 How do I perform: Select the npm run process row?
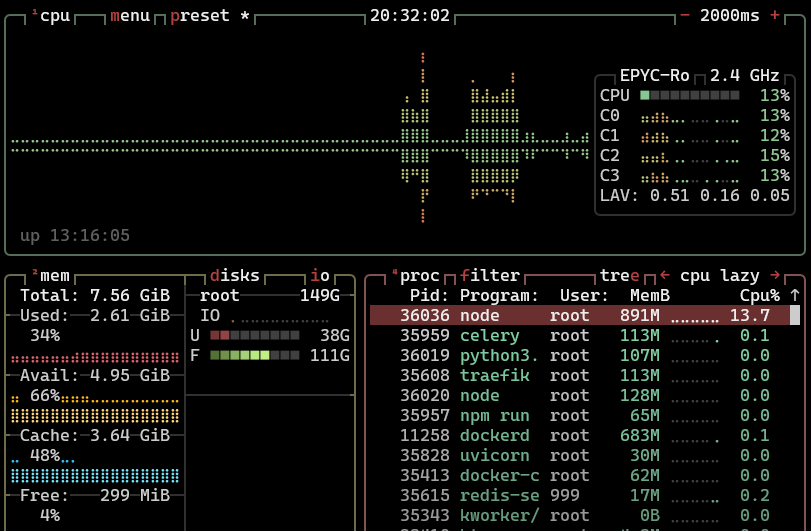pos(580,416)
